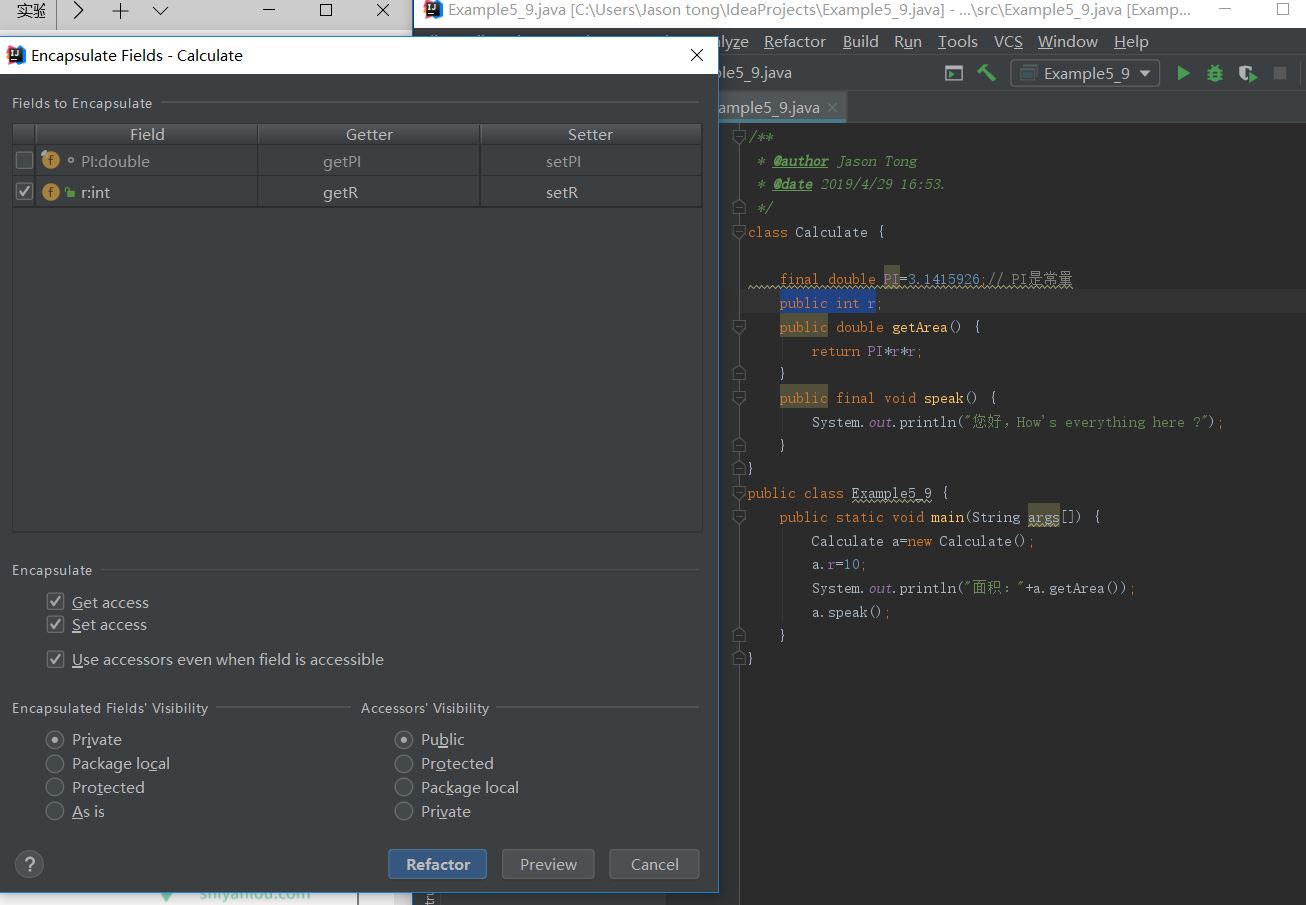Click the Setter column header
The width and height of the screenshot is (1306, 905).
pyautogui.click(x=590, y=134)
